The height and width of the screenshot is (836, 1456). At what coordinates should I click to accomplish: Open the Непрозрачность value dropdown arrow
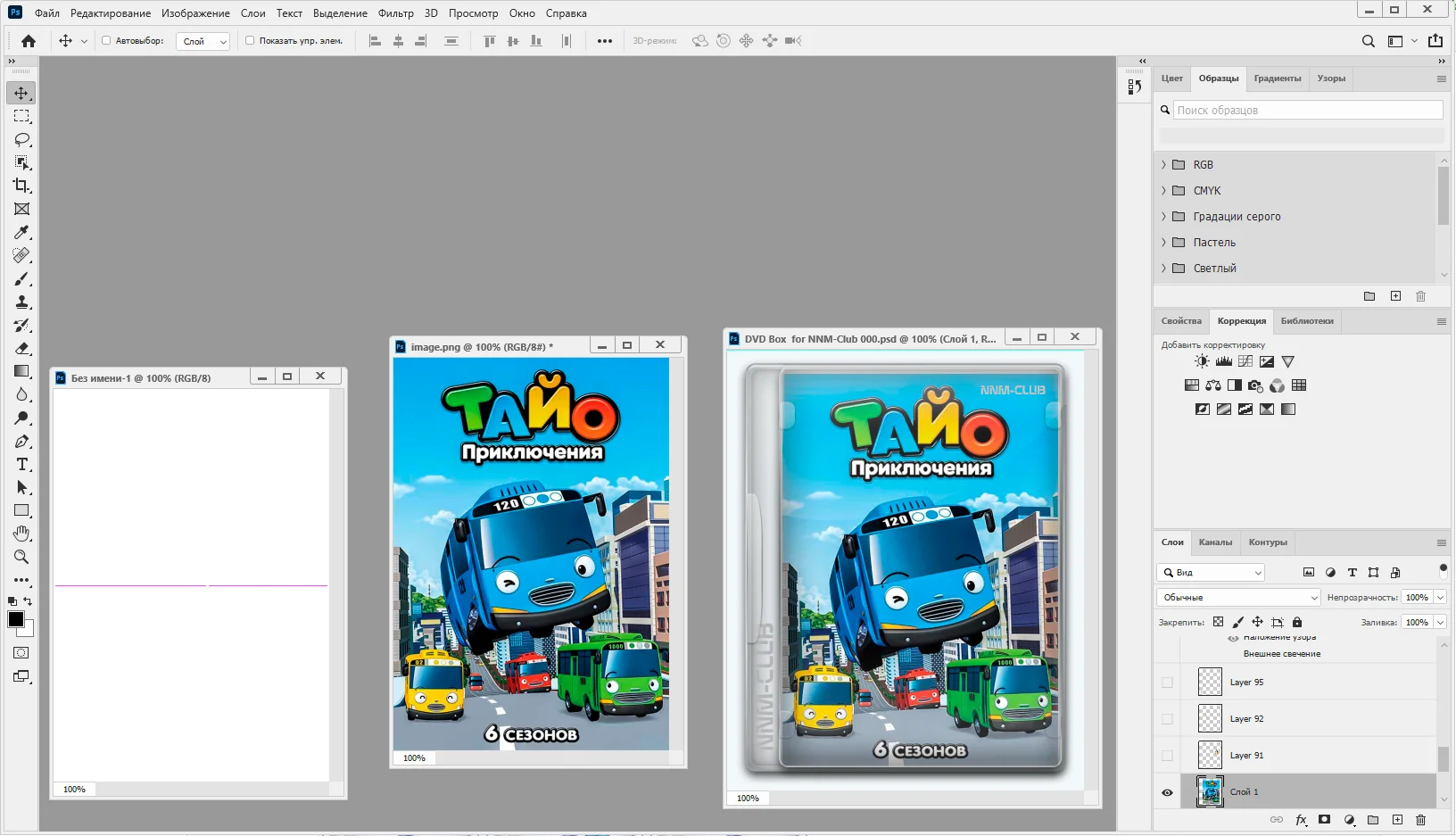(x=1440, y=598)
